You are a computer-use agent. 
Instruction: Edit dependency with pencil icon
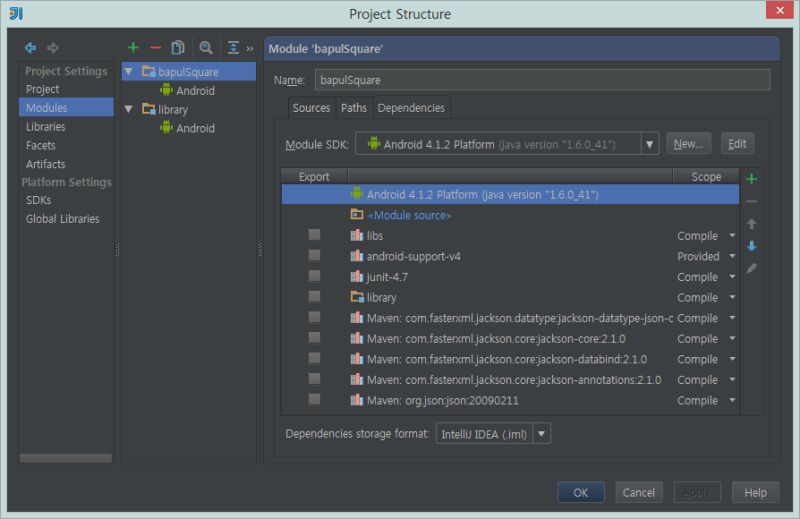[751, 268]
